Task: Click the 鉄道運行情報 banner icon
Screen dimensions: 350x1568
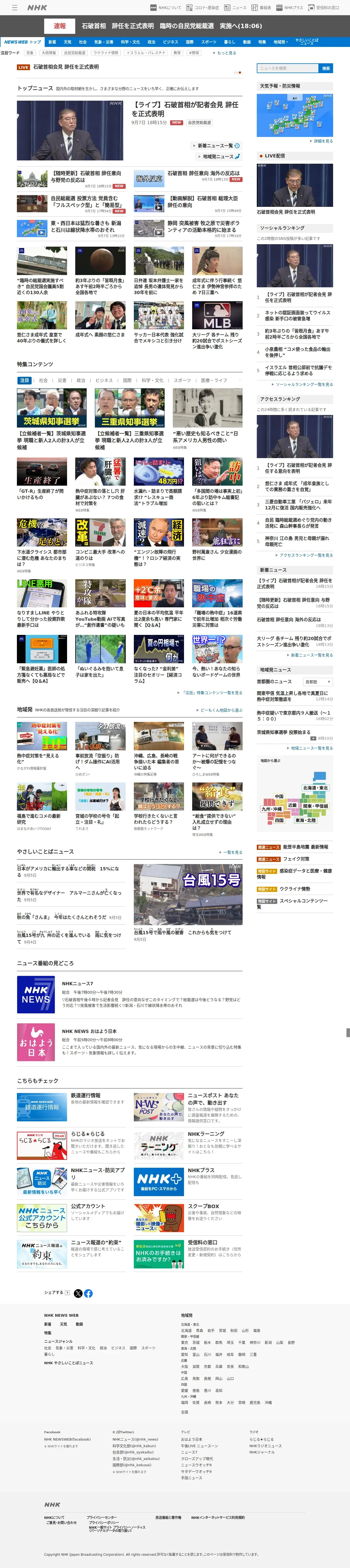Action: (x=42, y=1107)
